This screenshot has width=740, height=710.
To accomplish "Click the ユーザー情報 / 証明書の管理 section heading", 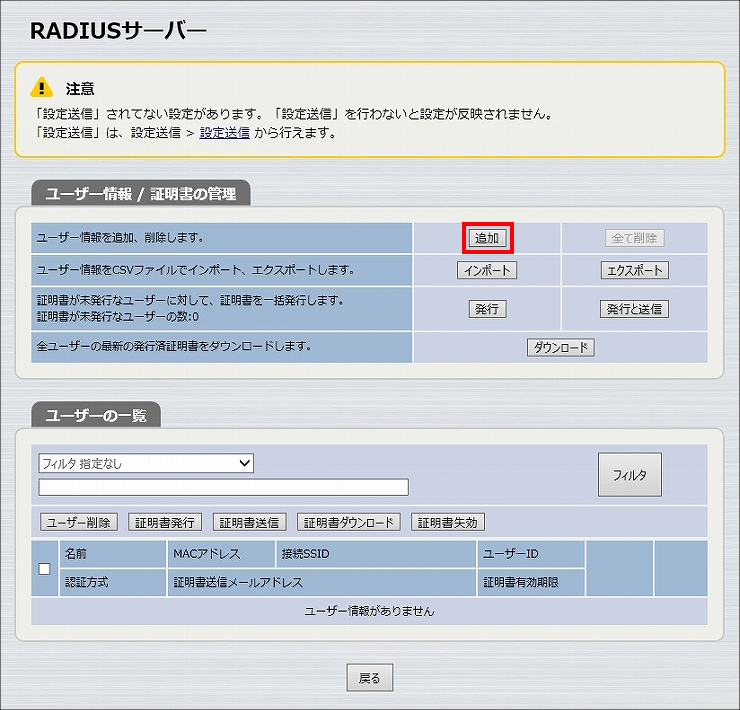I will point(141,194).
